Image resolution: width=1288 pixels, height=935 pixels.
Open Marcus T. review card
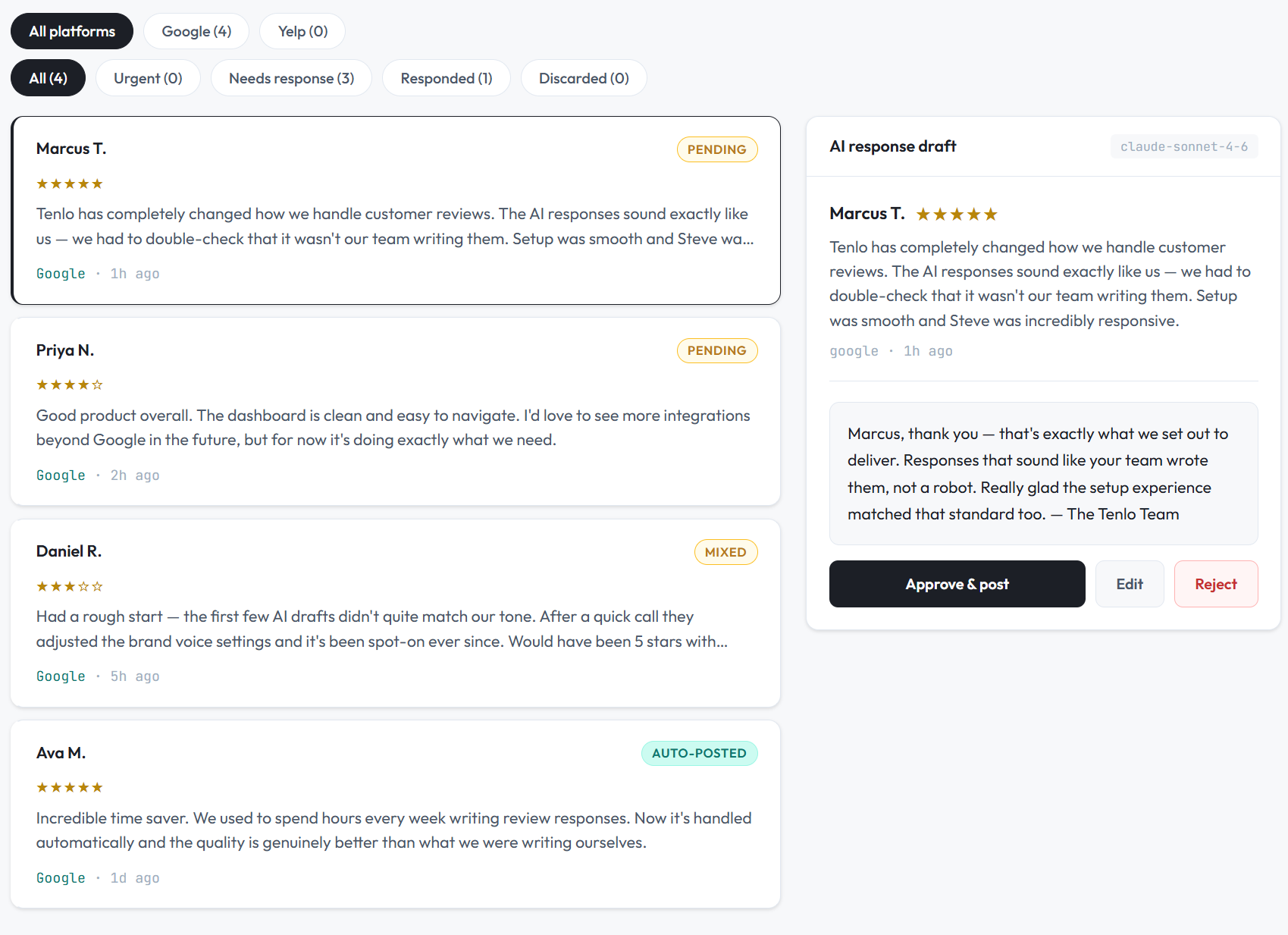396,211
